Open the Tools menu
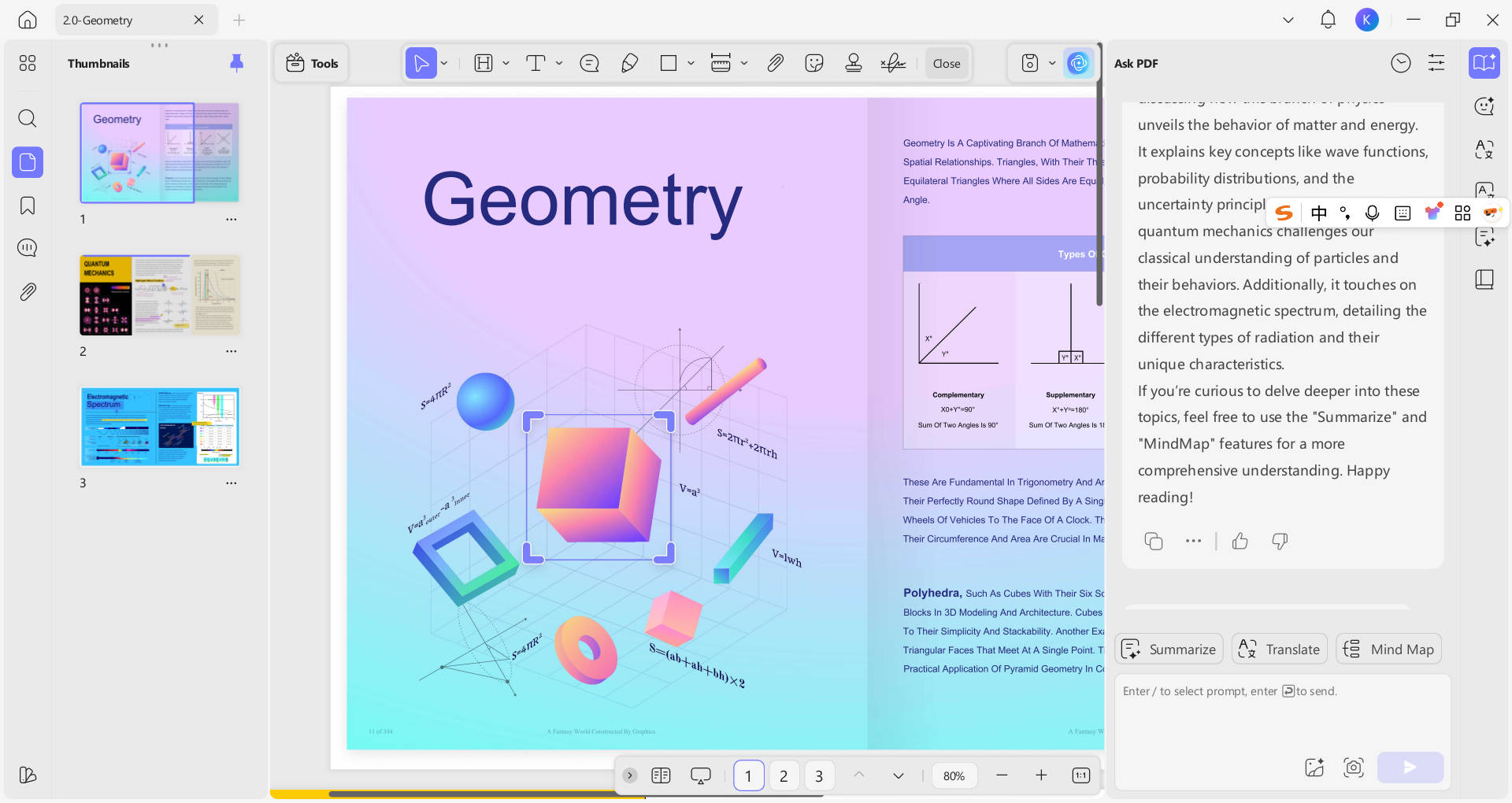 [313, 63]
